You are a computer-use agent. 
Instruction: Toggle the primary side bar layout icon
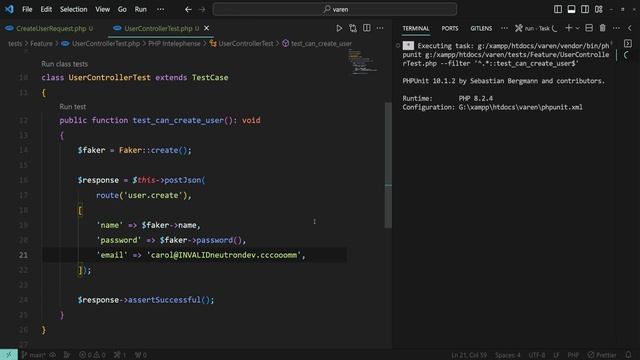[x=558, y=9]
